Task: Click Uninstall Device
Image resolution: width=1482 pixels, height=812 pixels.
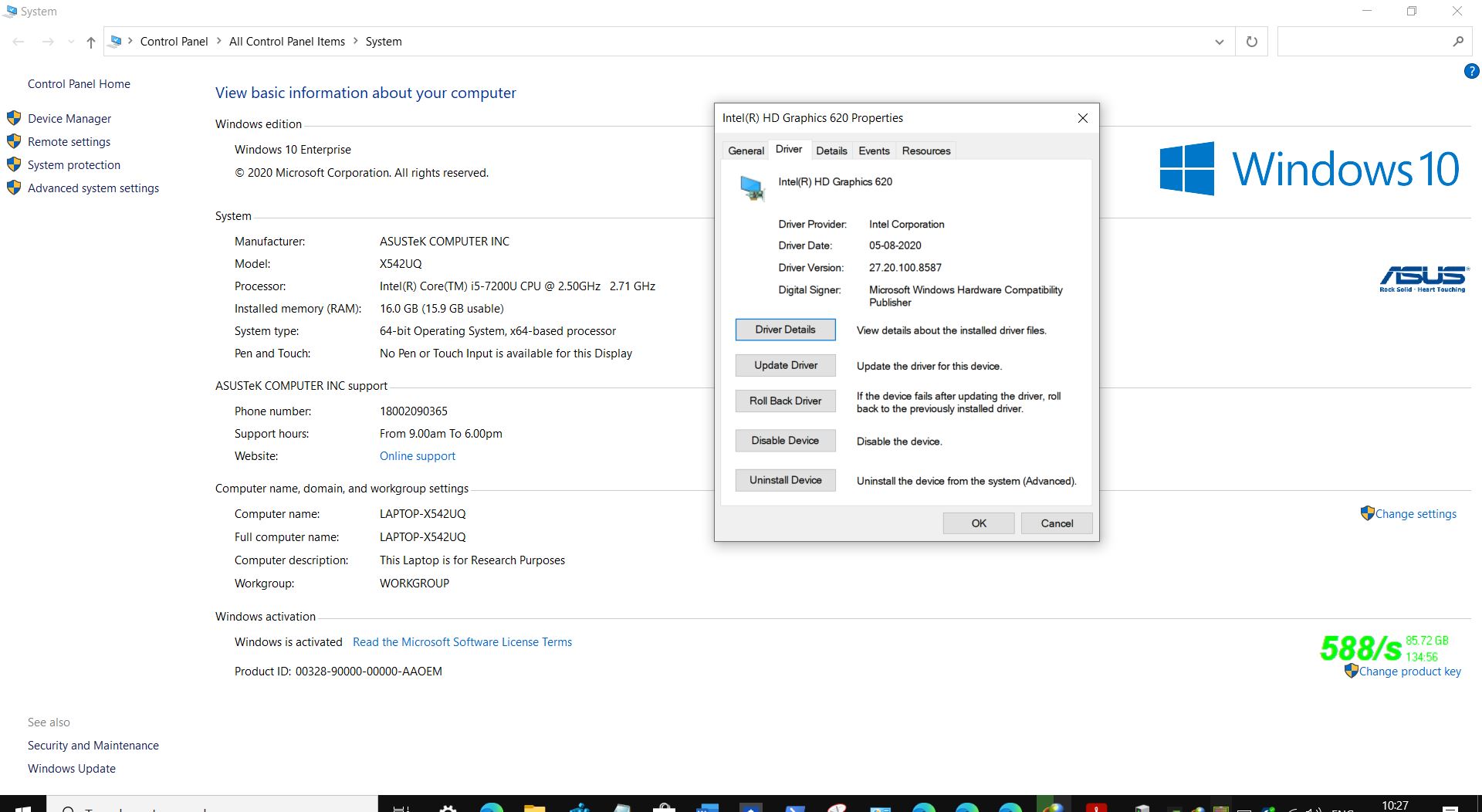Action: 785,480
